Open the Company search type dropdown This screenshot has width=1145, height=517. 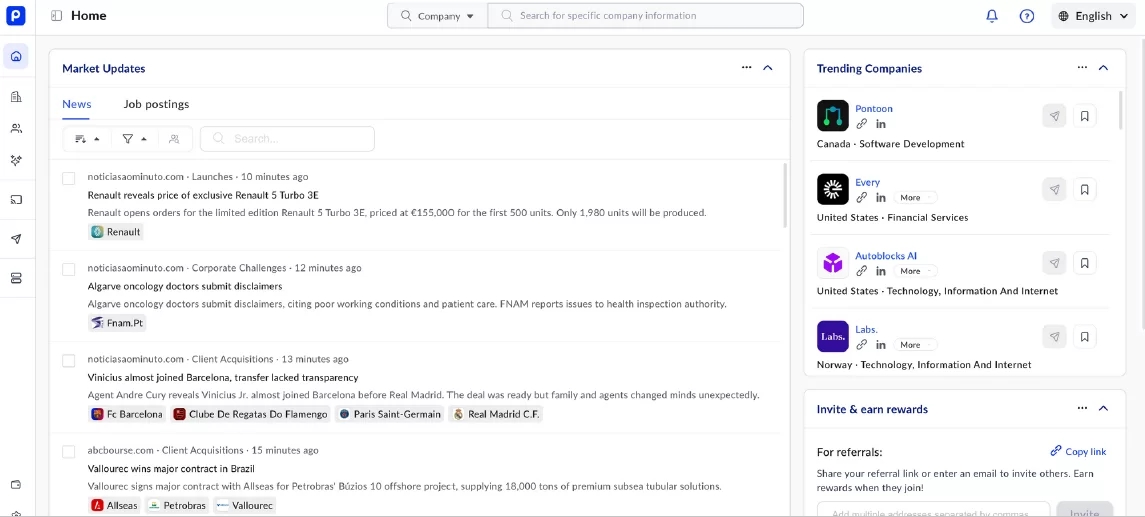coord(438,16)
